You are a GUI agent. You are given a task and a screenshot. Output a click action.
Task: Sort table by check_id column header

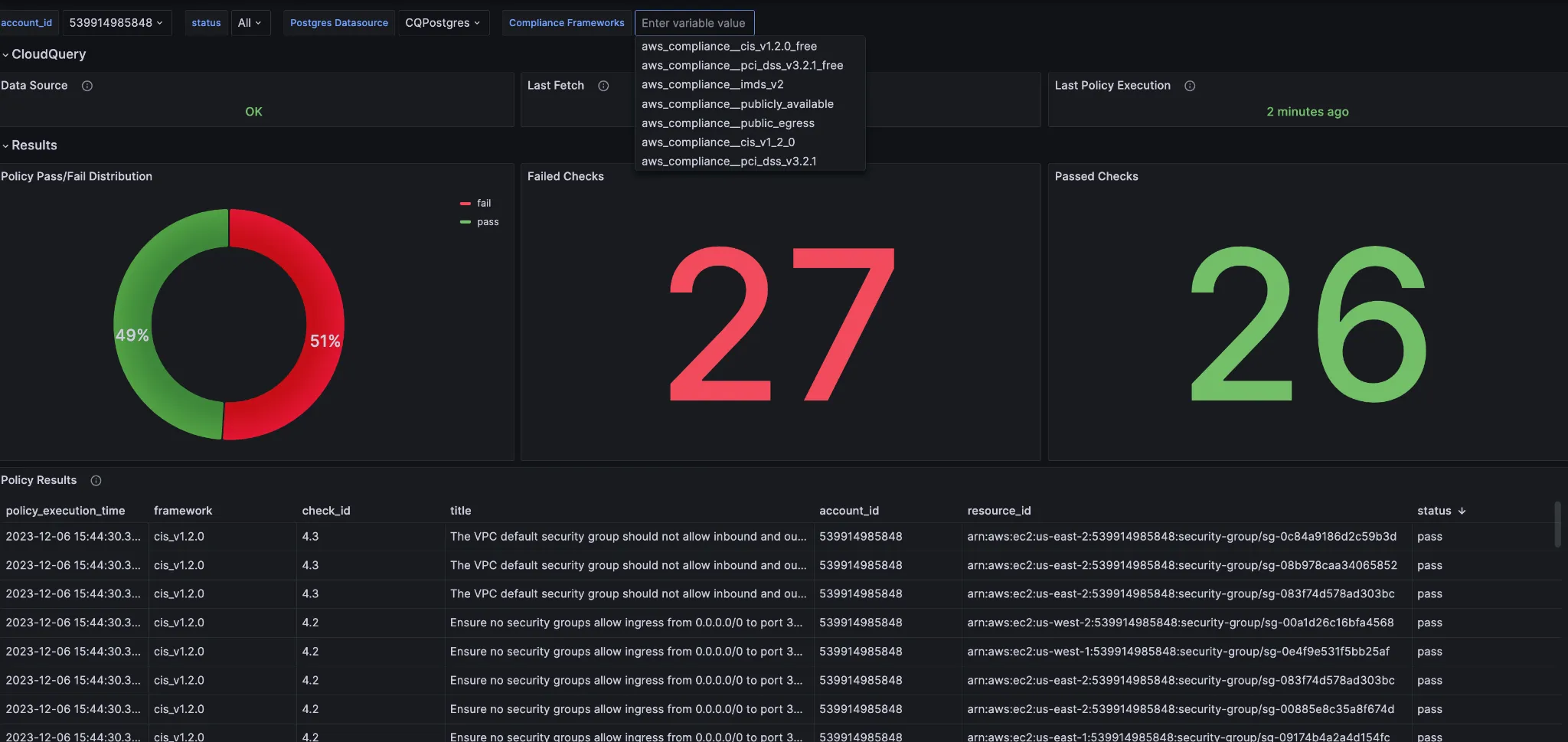[326, 511]
